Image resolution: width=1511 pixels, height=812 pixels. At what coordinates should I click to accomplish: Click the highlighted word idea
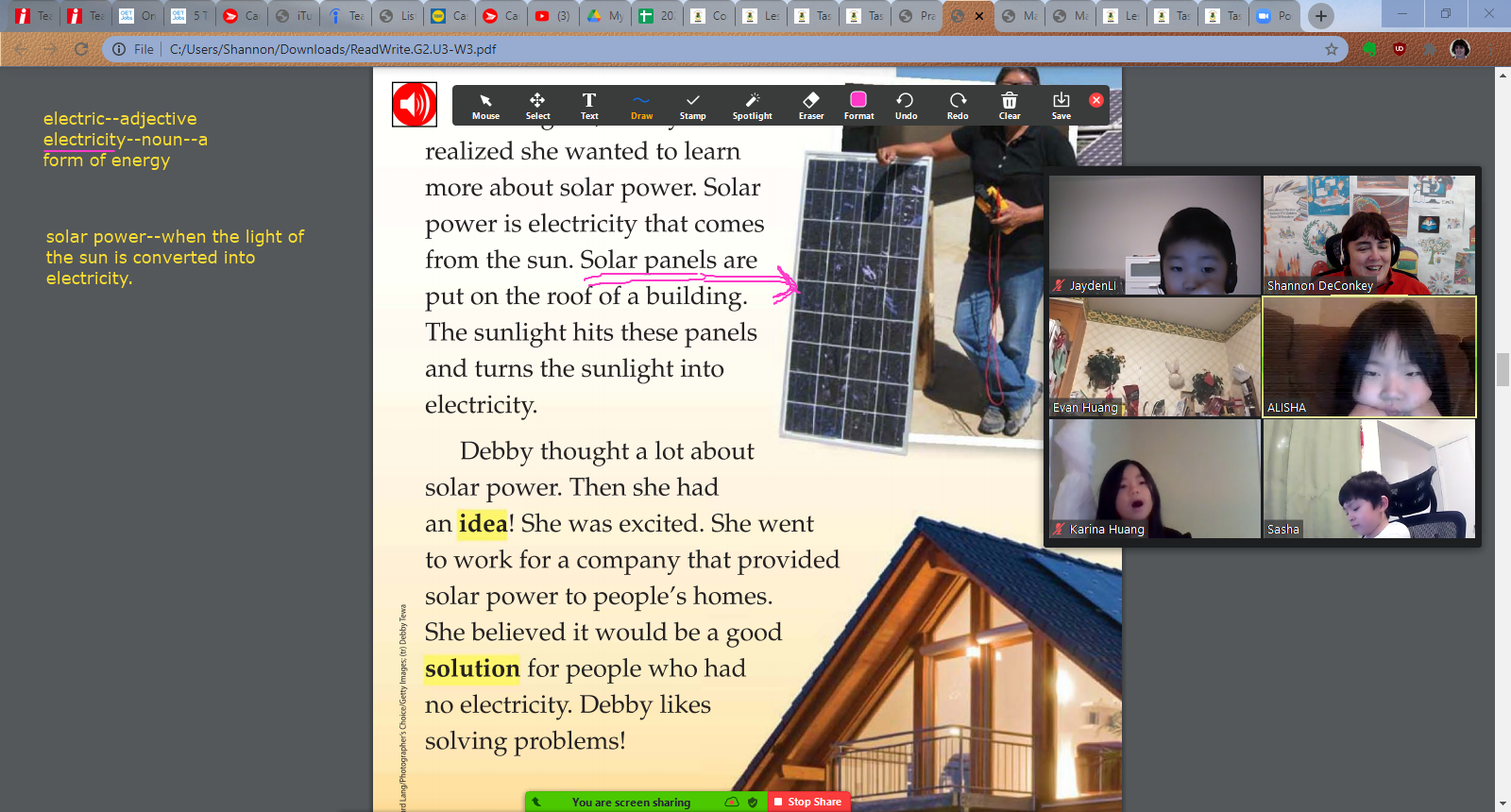pyautogui.click(x=483, y=524)
